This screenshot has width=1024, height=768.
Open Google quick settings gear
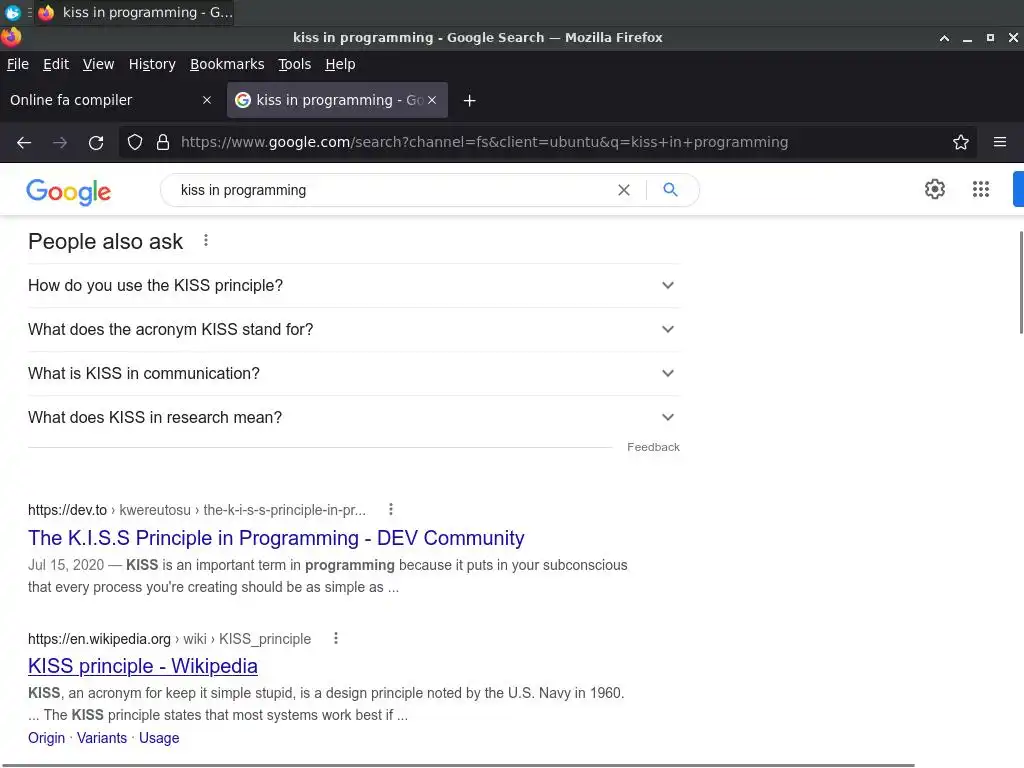click(935, 189)
